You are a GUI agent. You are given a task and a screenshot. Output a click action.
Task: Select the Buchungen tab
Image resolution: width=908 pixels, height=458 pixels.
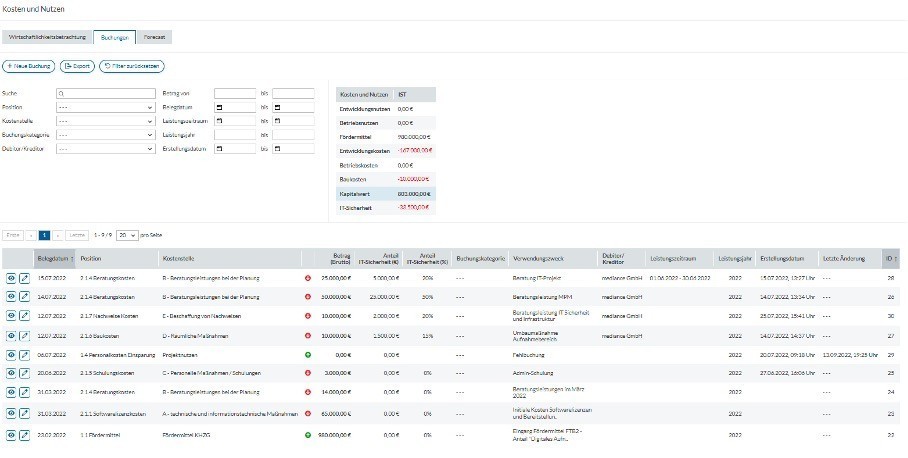pos(115,37)
